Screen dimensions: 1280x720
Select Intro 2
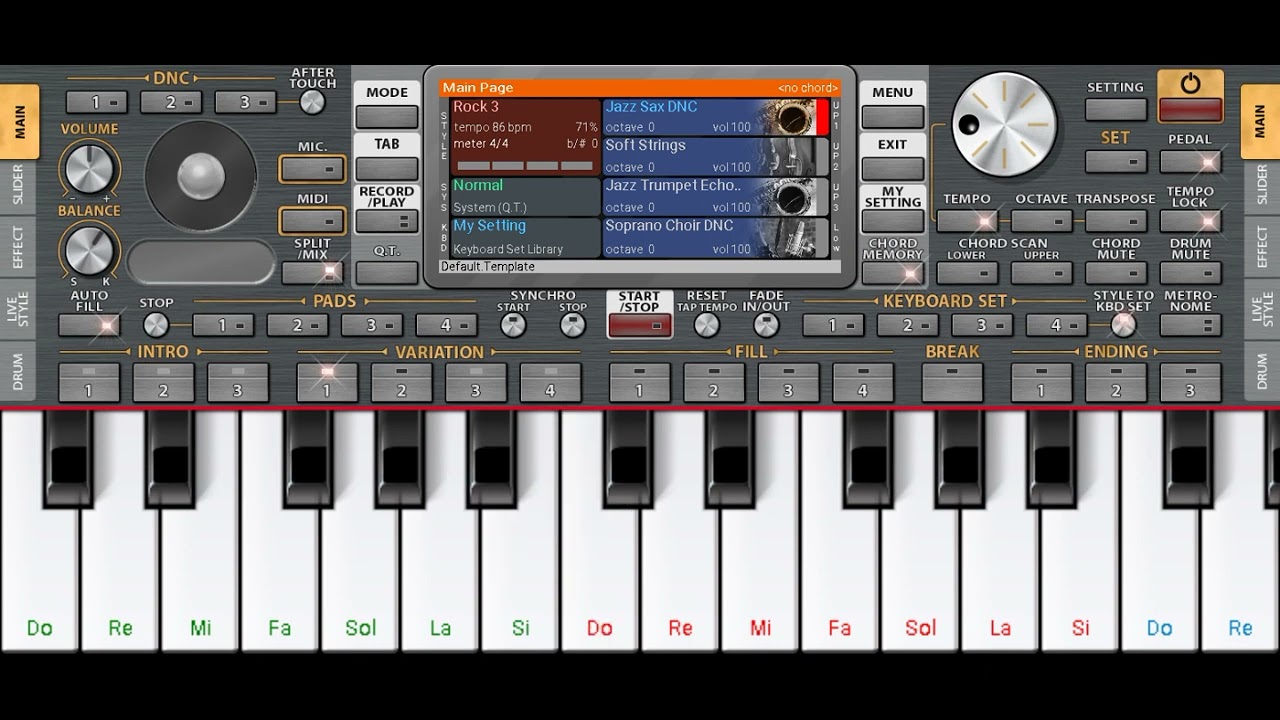tap(163, 382)
